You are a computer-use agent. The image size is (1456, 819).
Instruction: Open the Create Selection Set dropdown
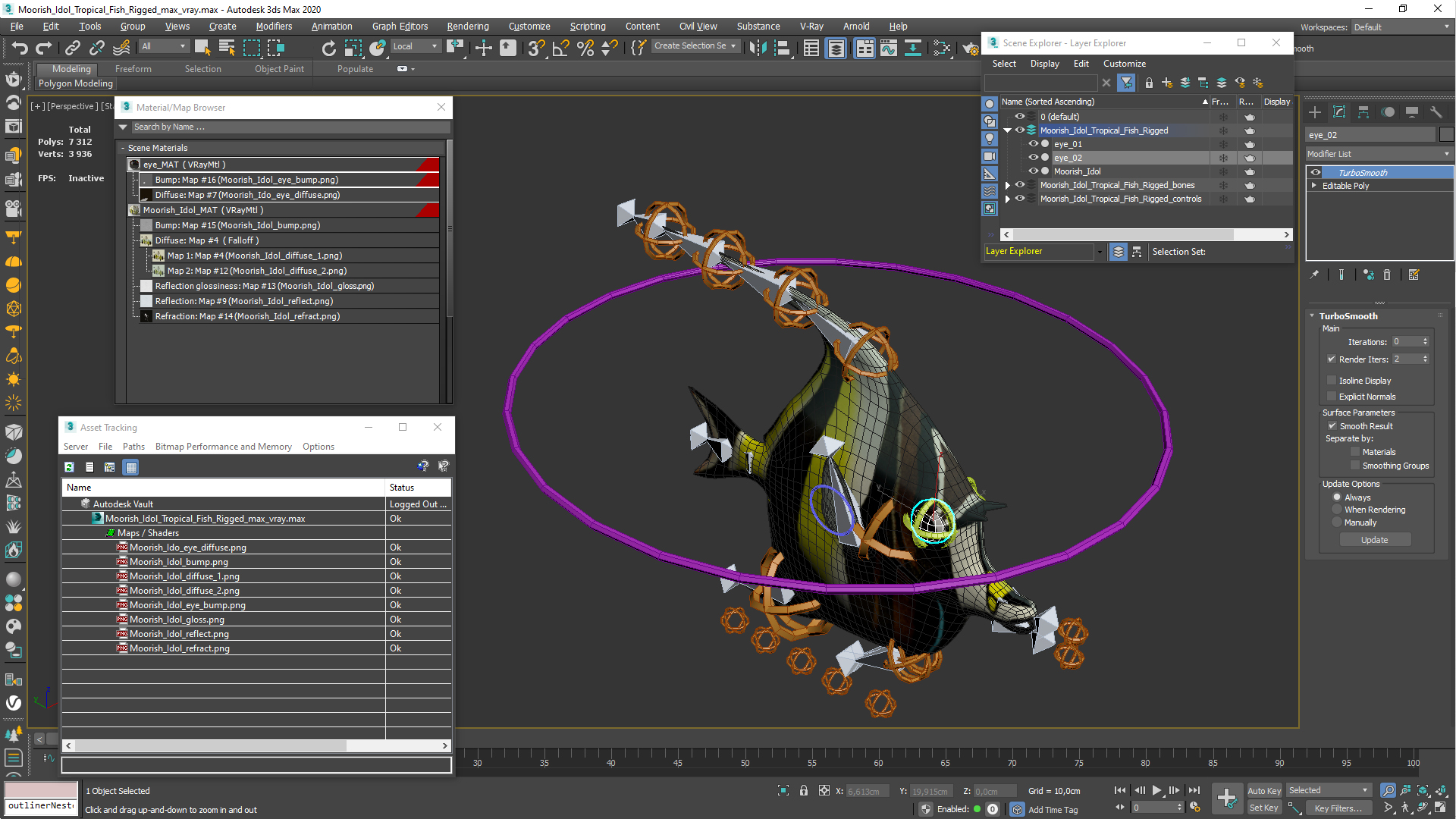coord(695,46)
